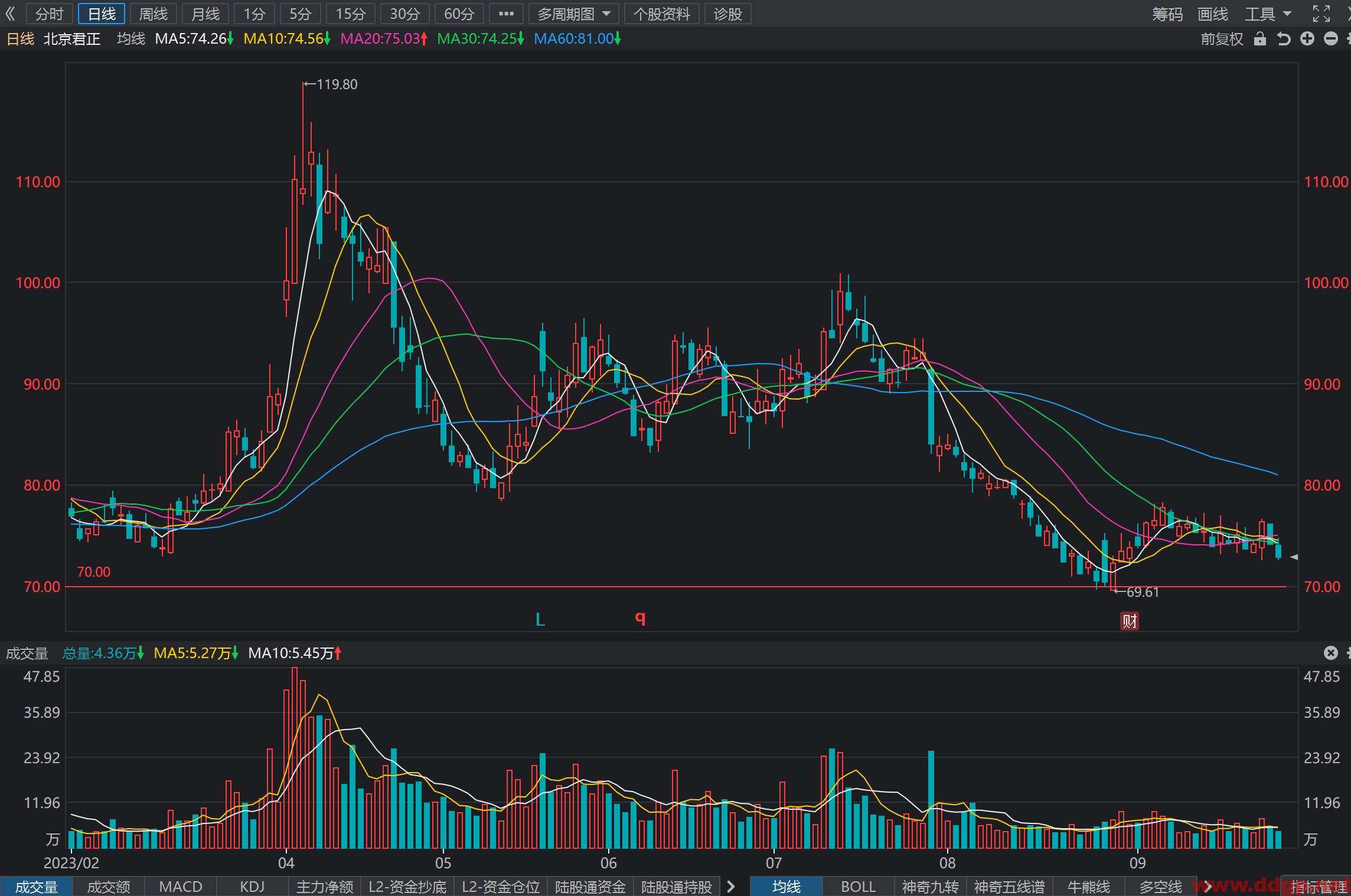The height and width of the screenshot is (896, 1351).
Task: Open the more periods ellipsis menu
Action: coord(506,14)
